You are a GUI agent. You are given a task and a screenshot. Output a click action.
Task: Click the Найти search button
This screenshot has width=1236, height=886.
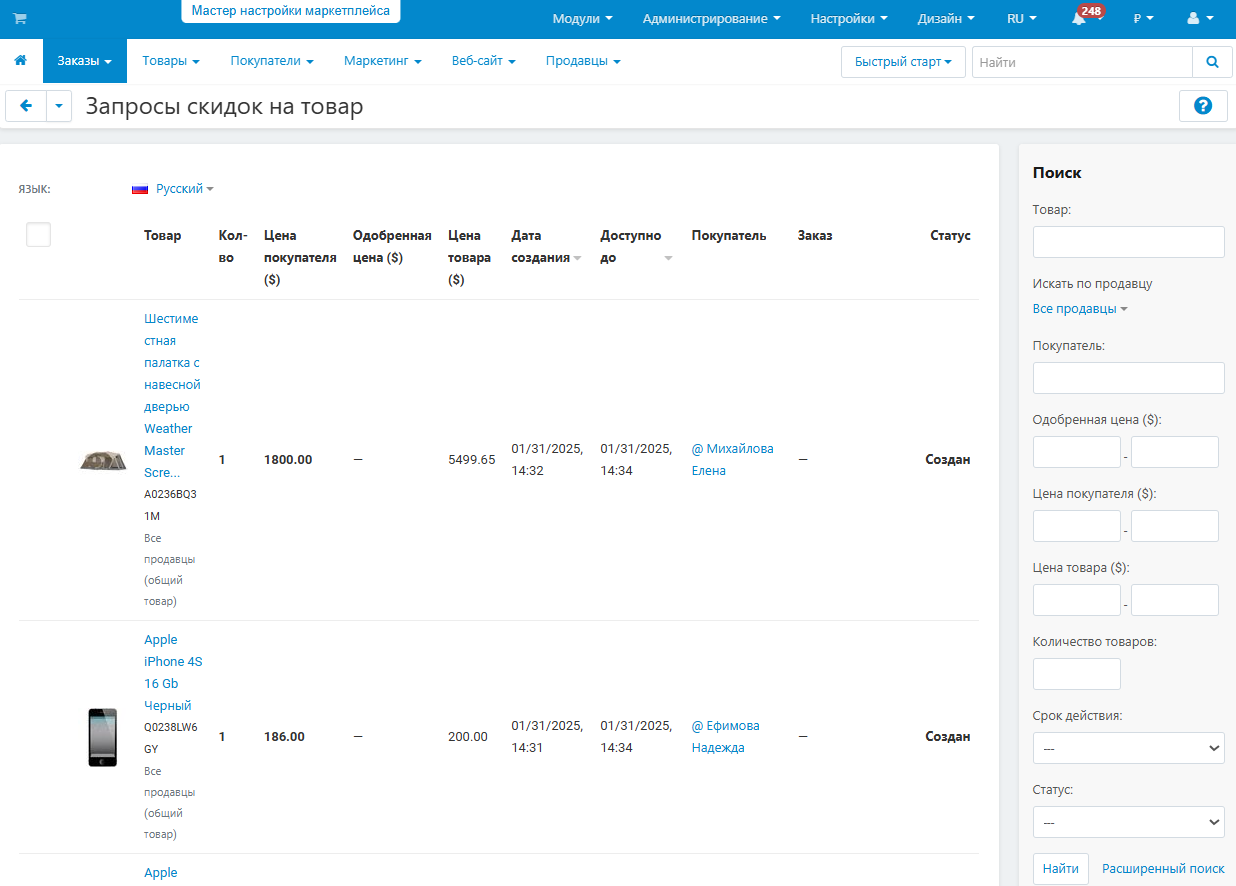tap(1061, 869)
